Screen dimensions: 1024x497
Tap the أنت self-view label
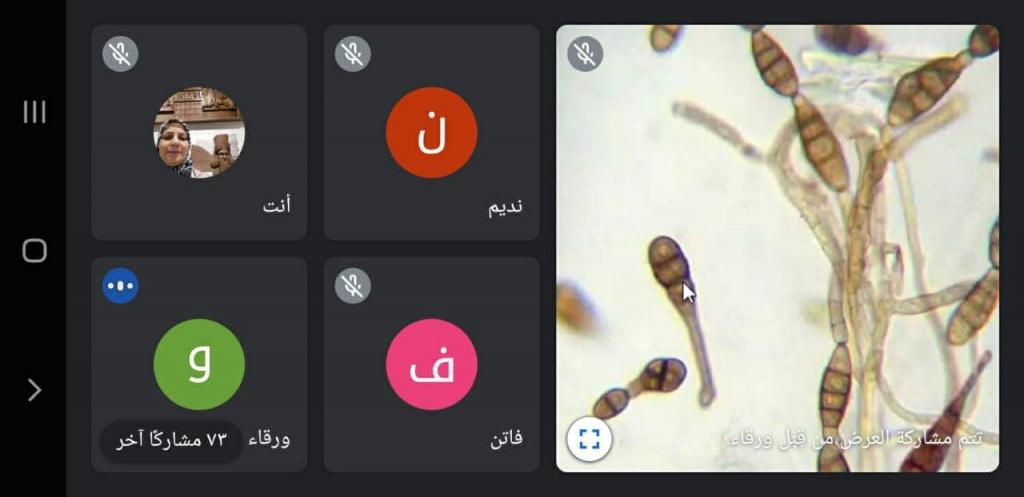tap(276, 206)
